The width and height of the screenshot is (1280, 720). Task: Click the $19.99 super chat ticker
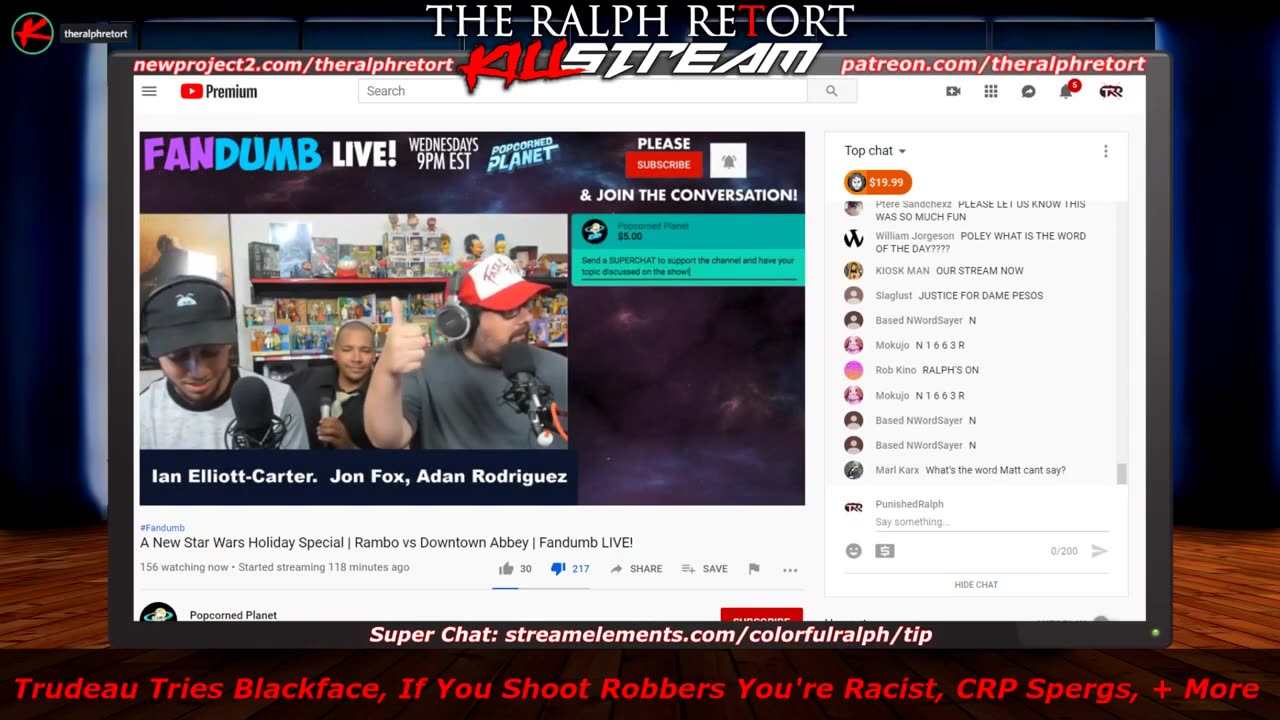[x=877, y=182]
